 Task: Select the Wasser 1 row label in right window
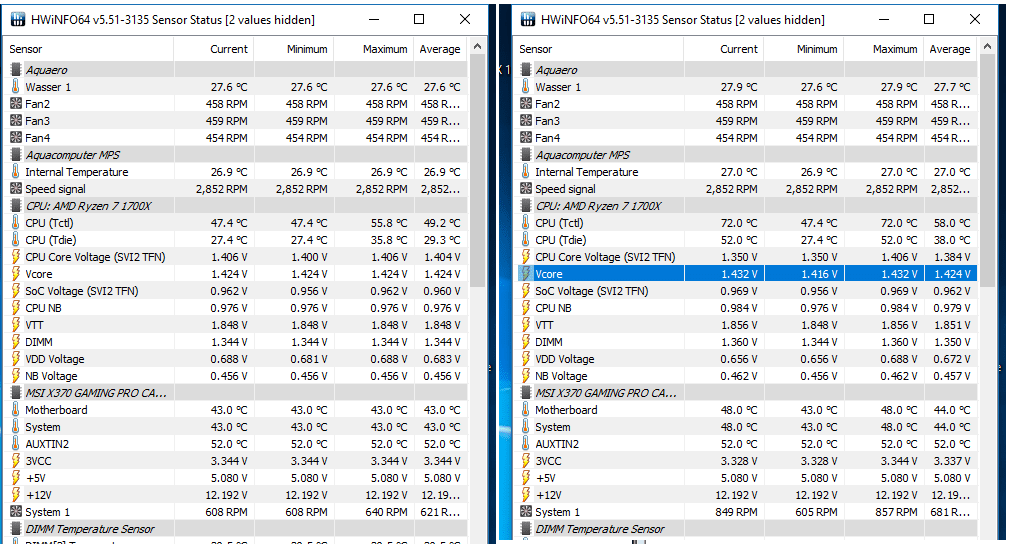pyautogui.click(x=558, y=87)
